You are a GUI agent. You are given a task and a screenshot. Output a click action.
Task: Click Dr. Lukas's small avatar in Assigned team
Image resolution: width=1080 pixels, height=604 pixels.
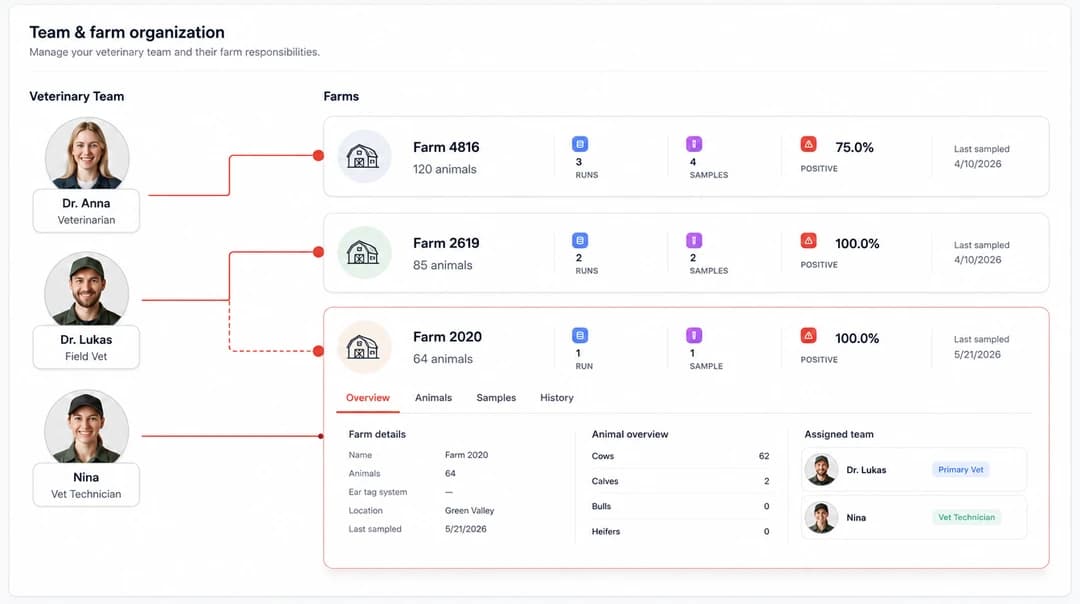pos(821,470)
